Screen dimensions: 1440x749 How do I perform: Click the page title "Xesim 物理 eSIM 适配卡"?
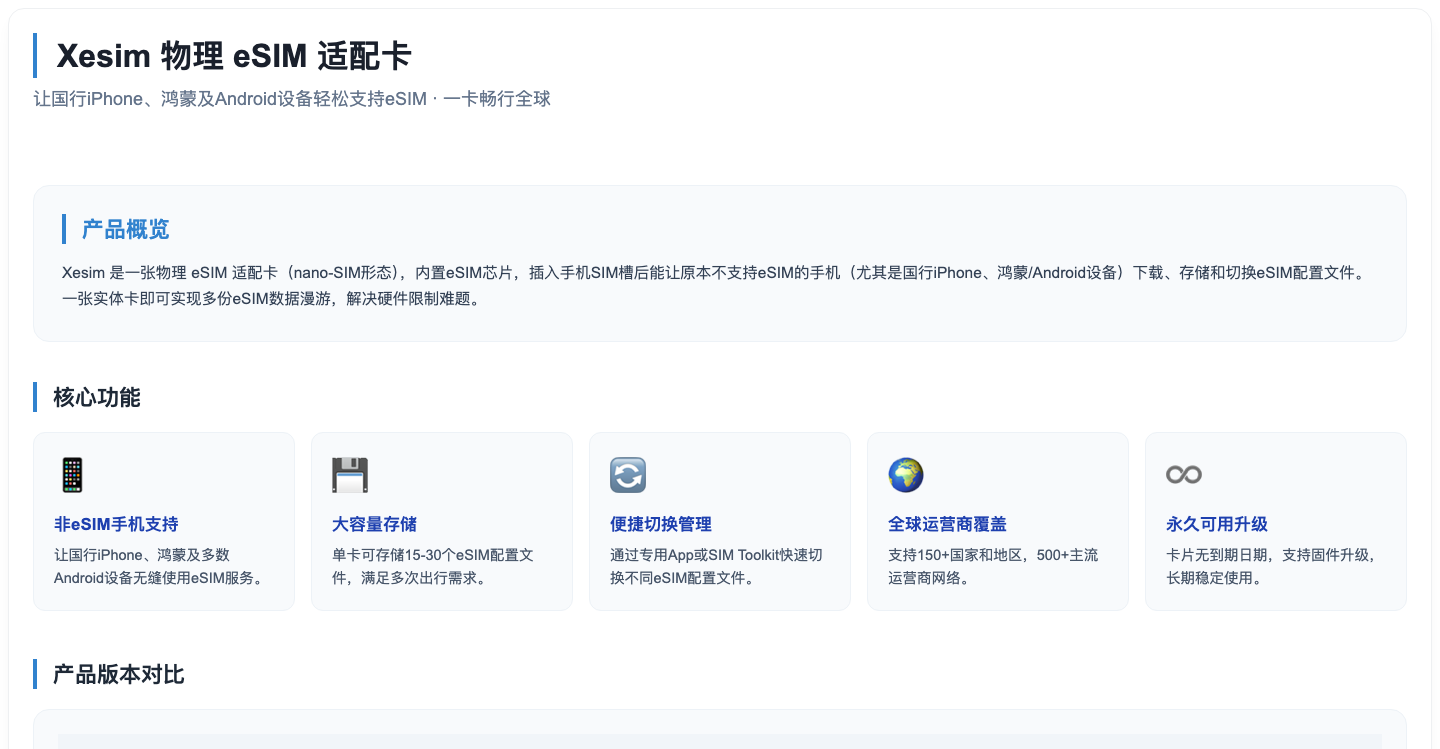coord(234,56)
